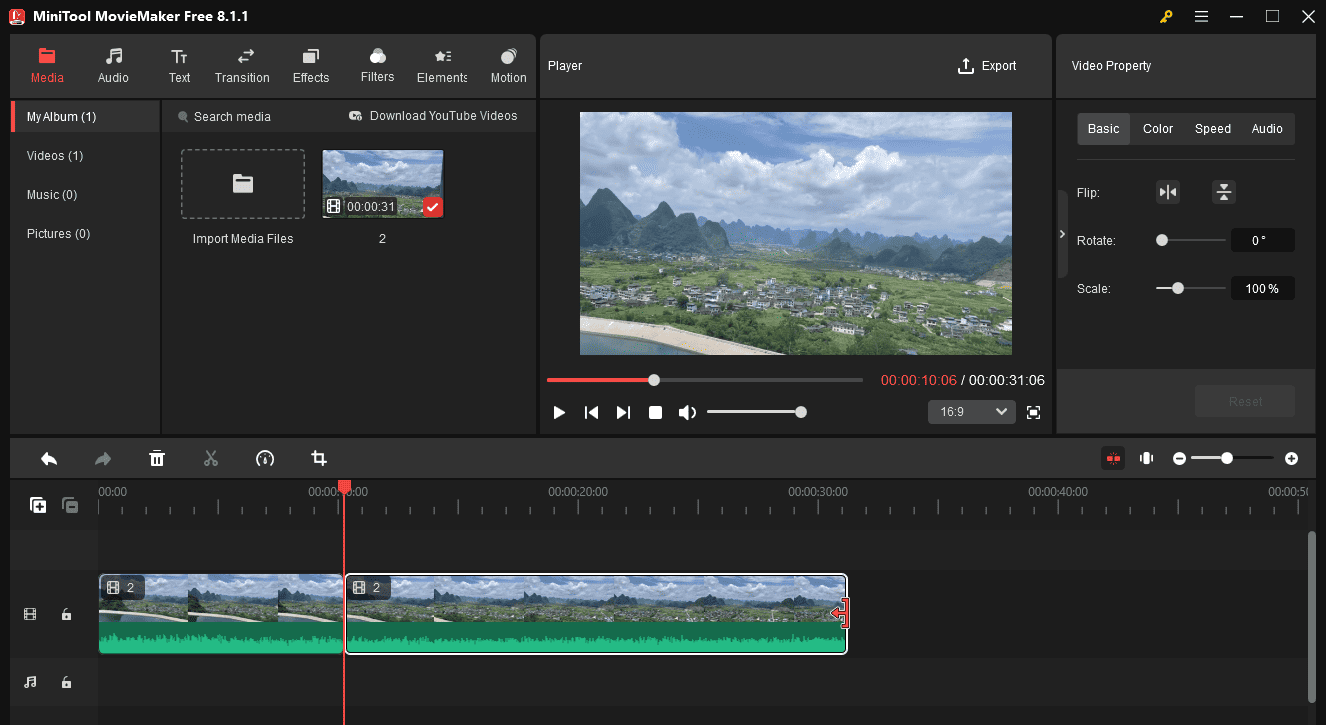Open the Media tab
Image resolution: width=1326 pixels, height=725 pixels.
tap(47, 65)
